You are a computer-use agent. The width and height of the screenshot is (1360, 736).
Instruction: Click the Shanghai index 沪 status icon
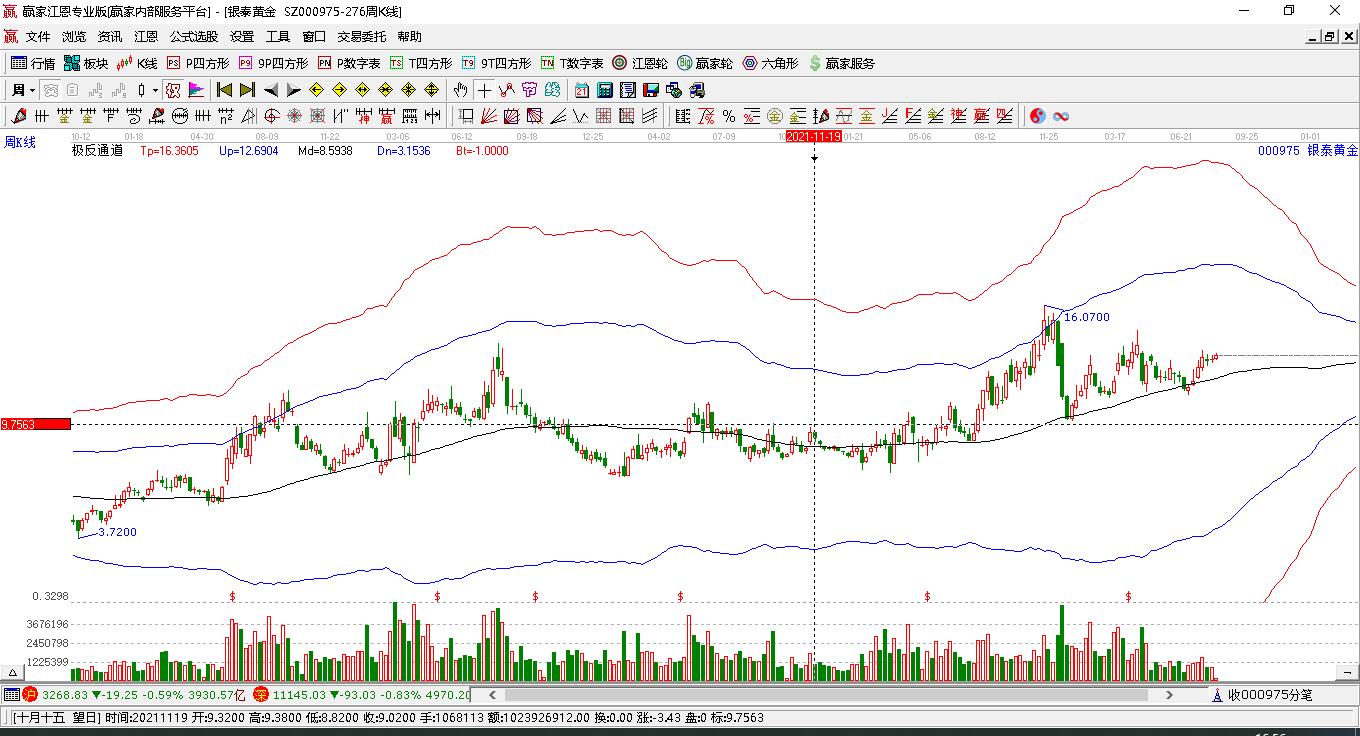(x=30, y=694)
